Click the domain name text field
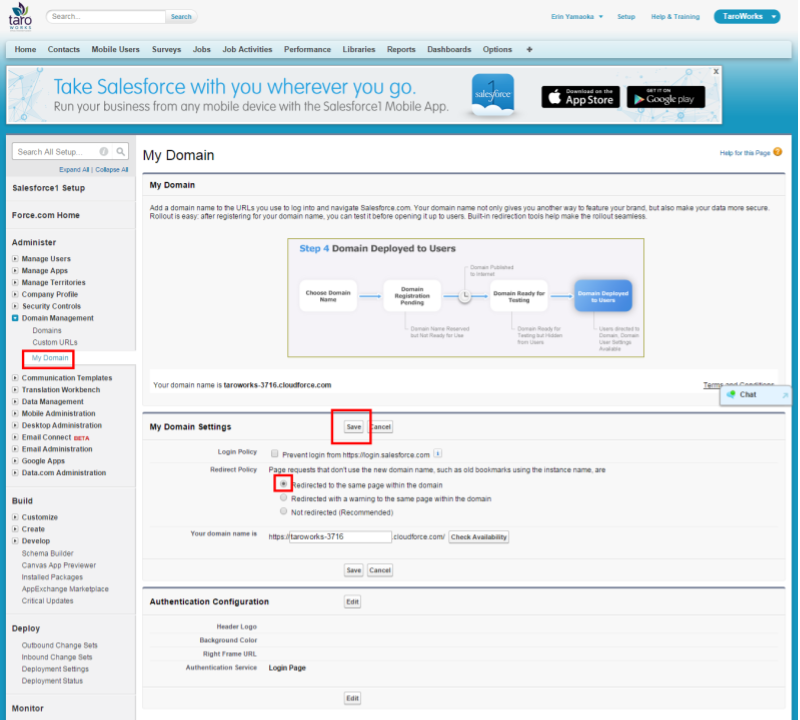Viewport: 800px width, 720px height. pos(340,537)
